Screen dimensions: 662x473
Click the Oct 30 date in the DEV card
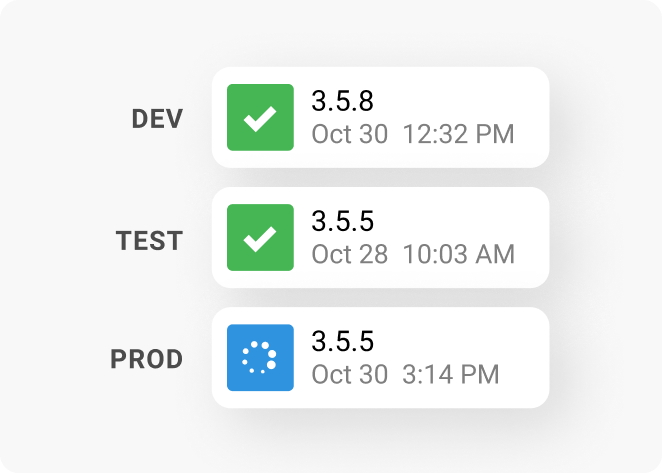tap(350, 134)
